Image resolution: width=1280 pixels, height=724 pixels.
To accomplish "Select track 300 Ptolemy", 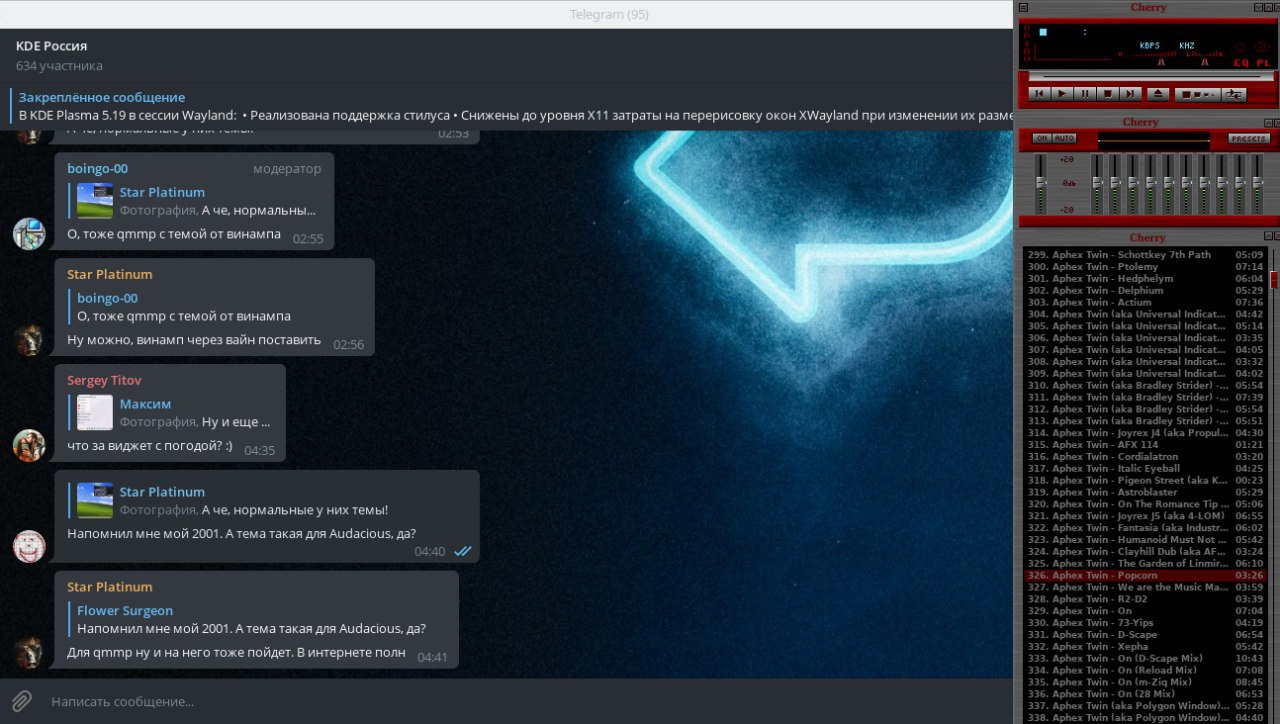I will 1145,267.
